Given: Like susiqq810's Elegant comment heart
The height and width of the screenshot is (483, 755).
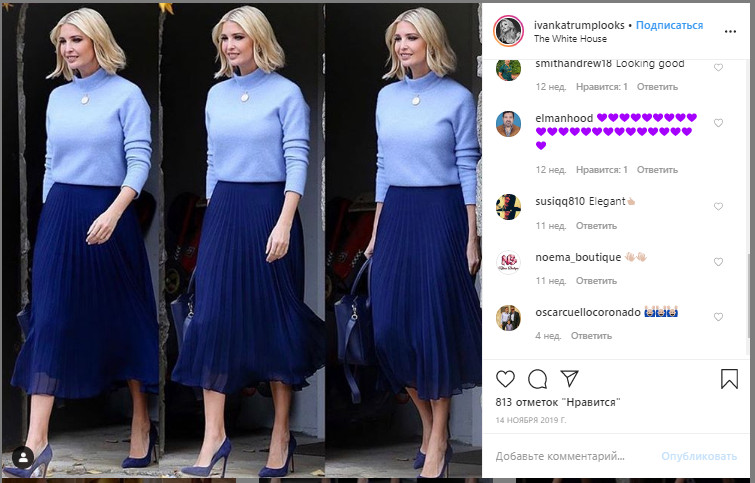Looking at the screenshot, I should click(x=718, y=207).
